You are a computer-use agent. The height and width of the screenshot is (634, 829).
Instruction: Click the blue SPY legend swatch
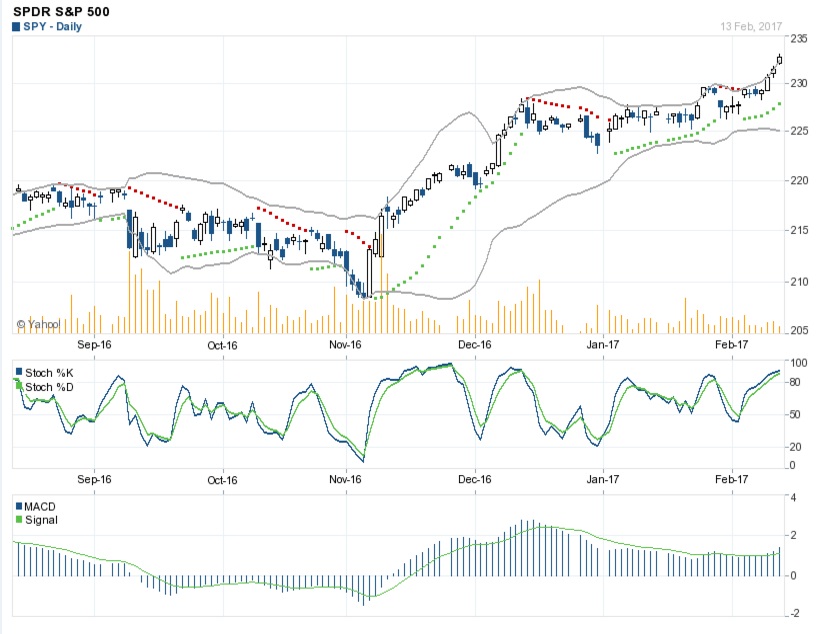(x=16, y=26)
